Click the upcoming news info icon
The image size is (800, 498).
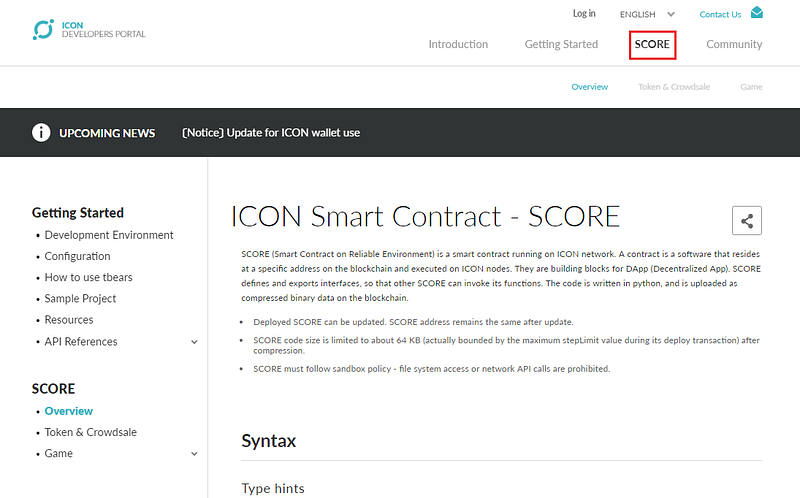point(41,133)
